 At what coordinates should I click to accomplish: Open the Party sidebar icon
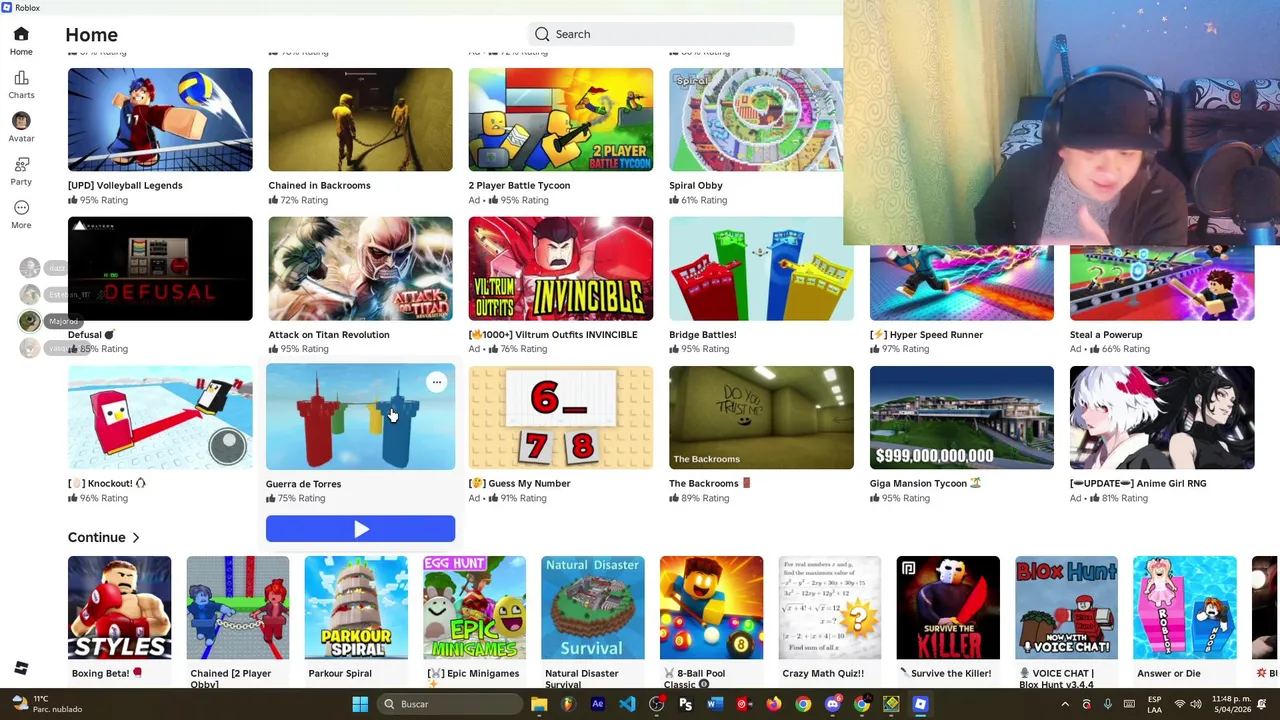pos(21,171)
